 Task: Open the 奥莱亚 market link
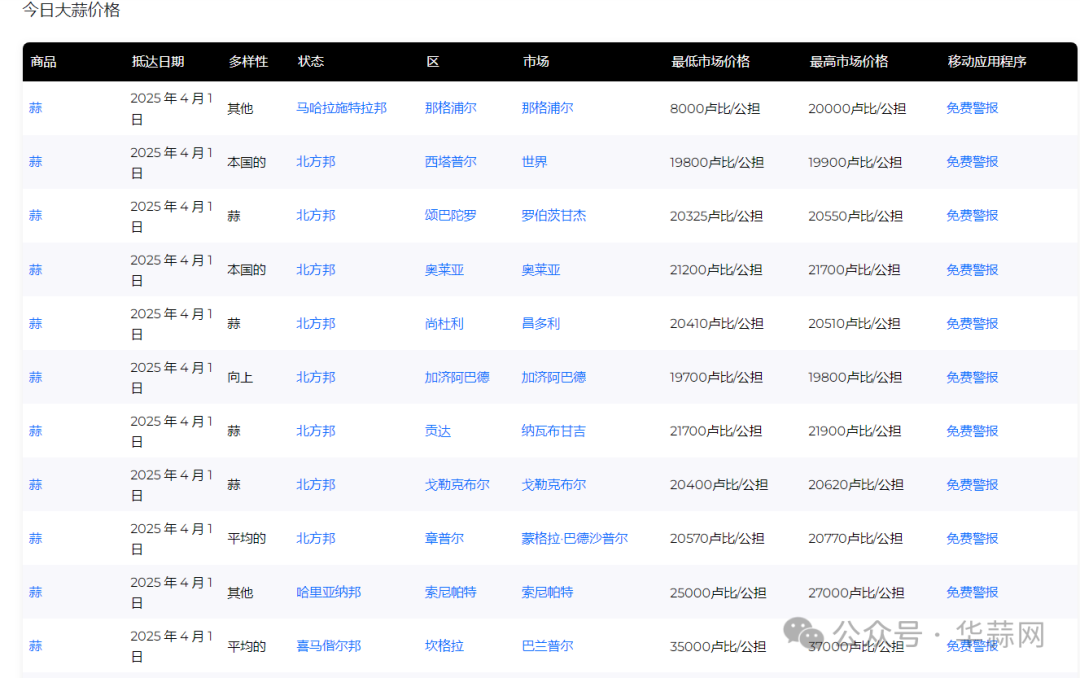[x=541, y=269]
